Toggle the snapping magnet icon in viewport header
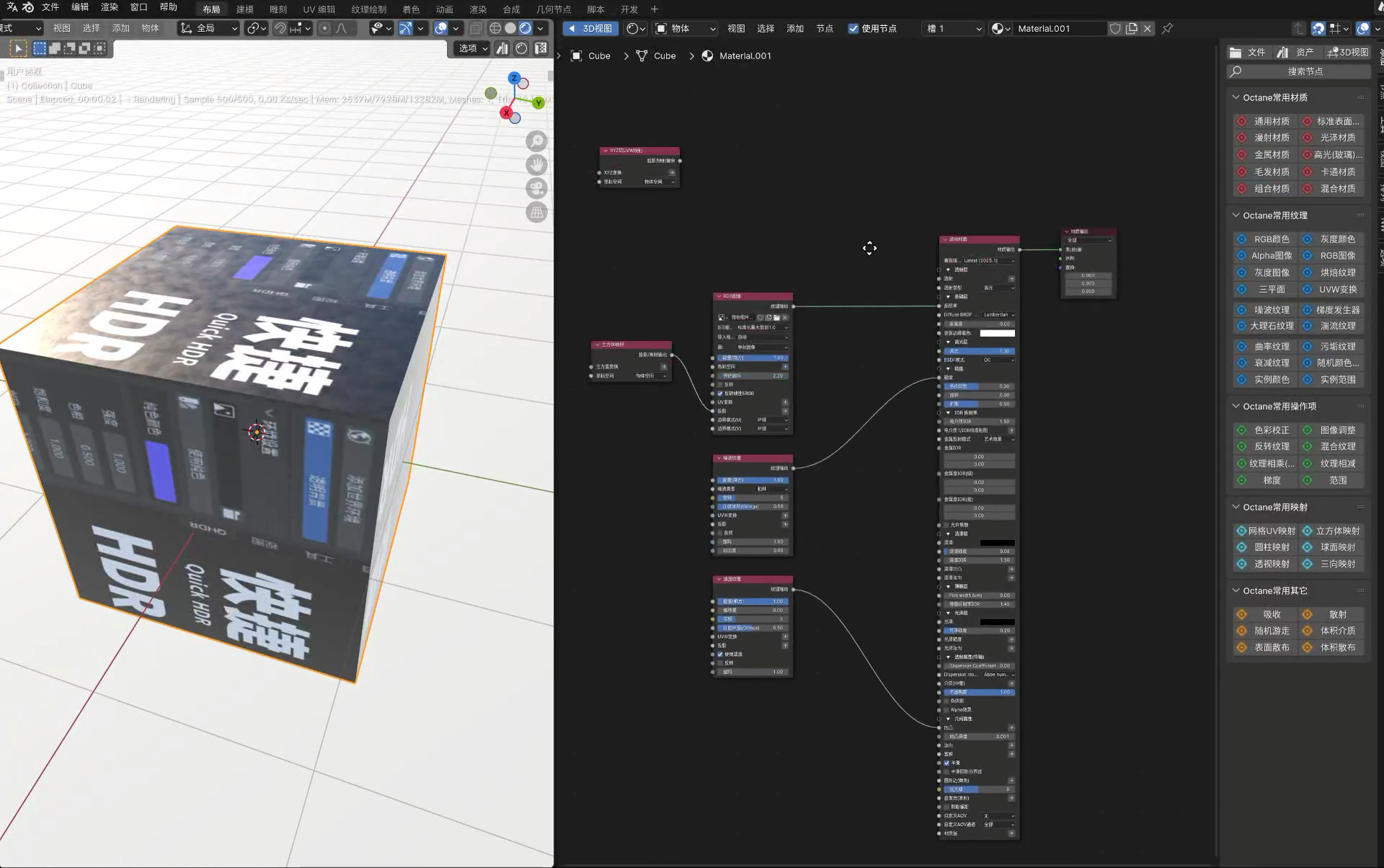The width and height of the screenshot is (1384, 868). (280, 28)
